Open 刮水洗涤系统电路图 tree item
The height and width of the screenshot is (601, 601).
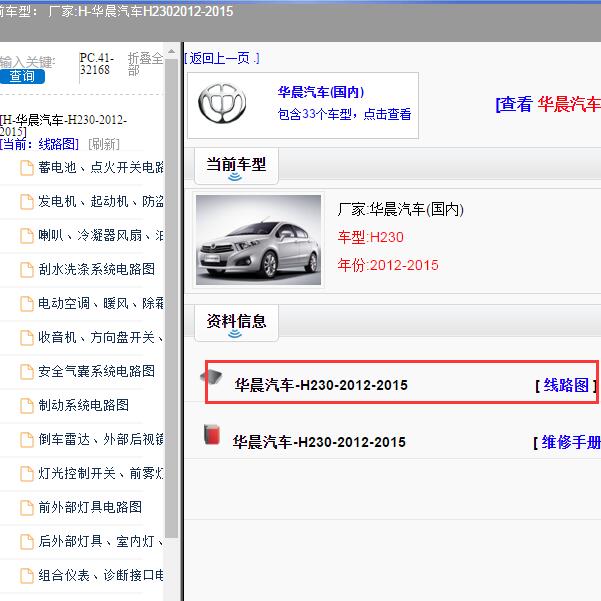pyautogui.click(x=97, y=269)
